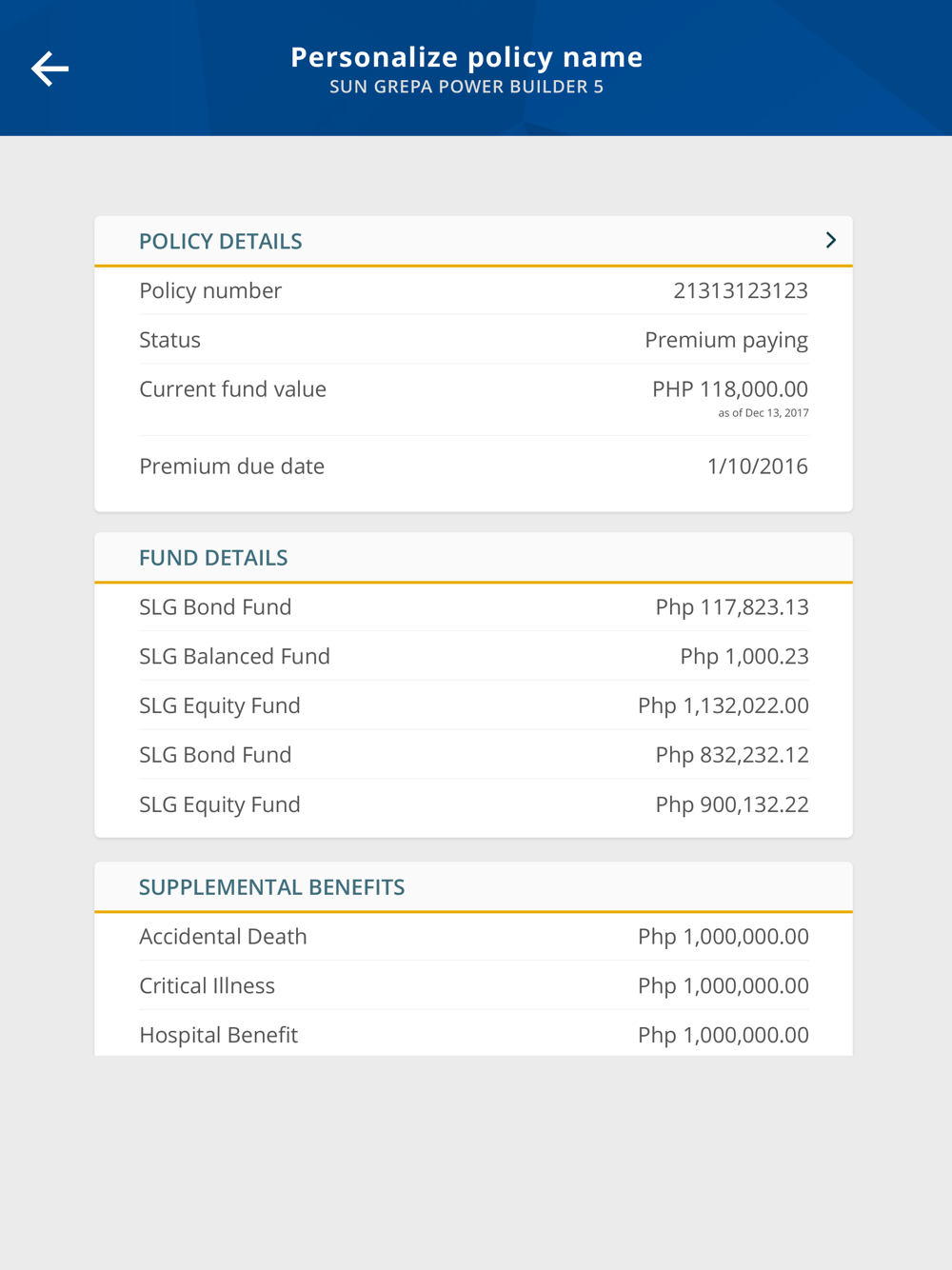Tap the policy number value 21313123123
Screen dimensions: 952x1270
pyautogui.click(x=741, y=290)
